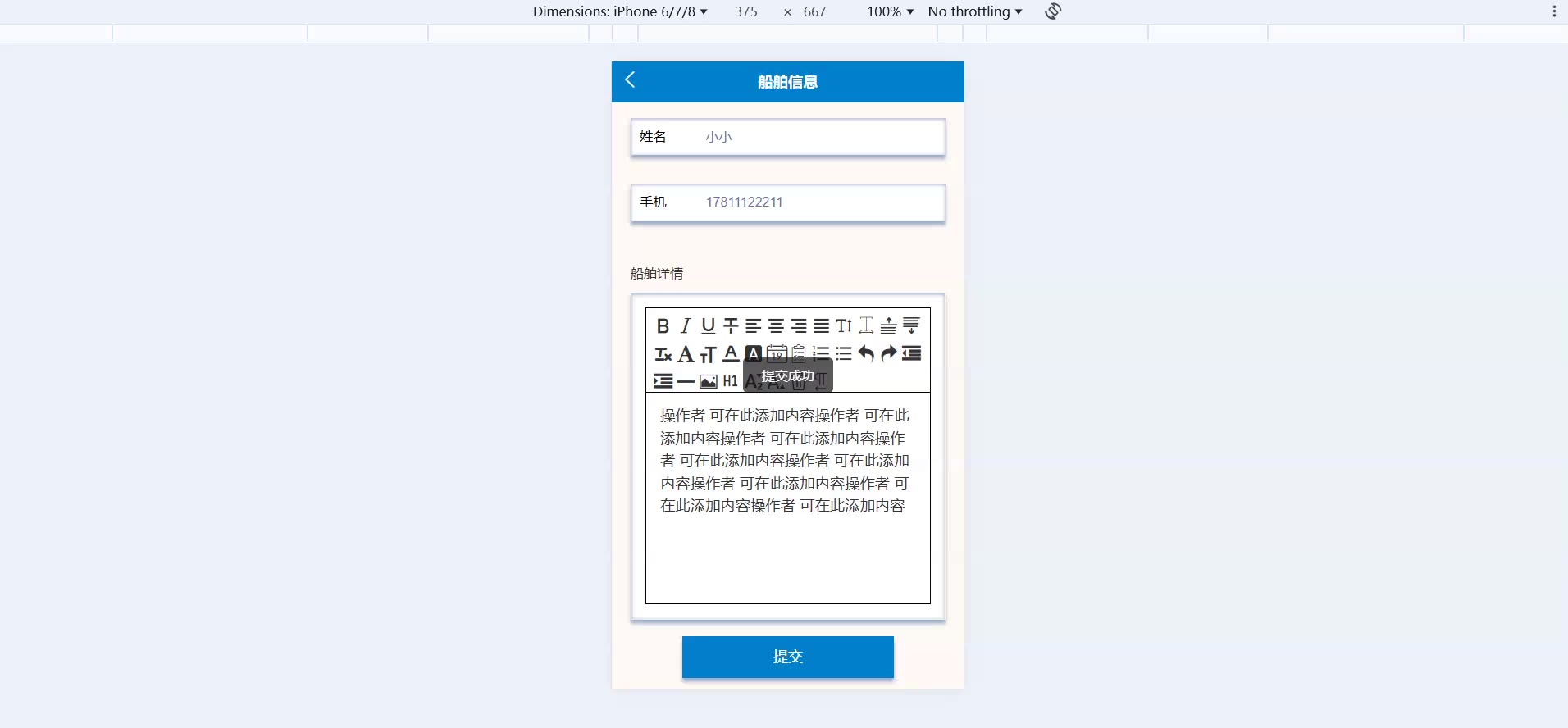Image resolution: width=1568 pixels, height=728 pixels.
Task: Click the 船舶信息 page title
Action: [x=787, y=82]
